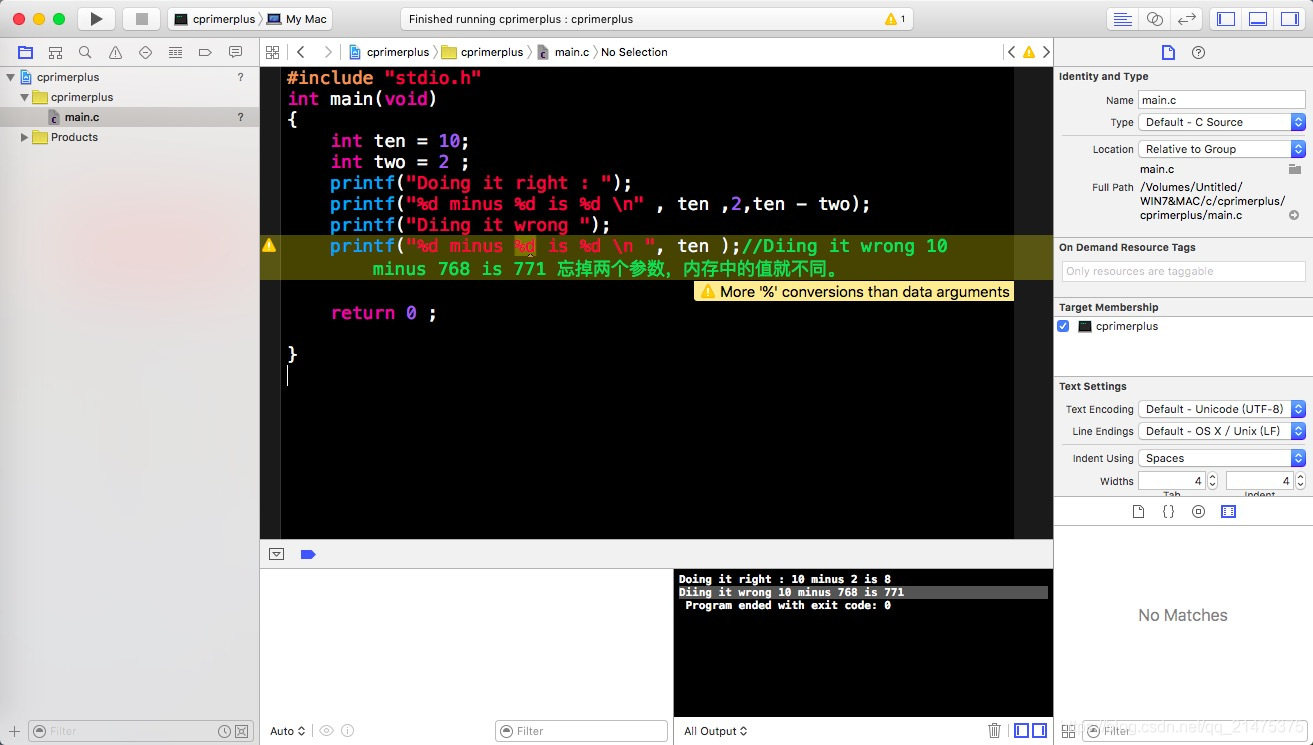The height and width of the screenshot is (745, 1313).
Task: Show the version editor
Action: (1186, 19)
